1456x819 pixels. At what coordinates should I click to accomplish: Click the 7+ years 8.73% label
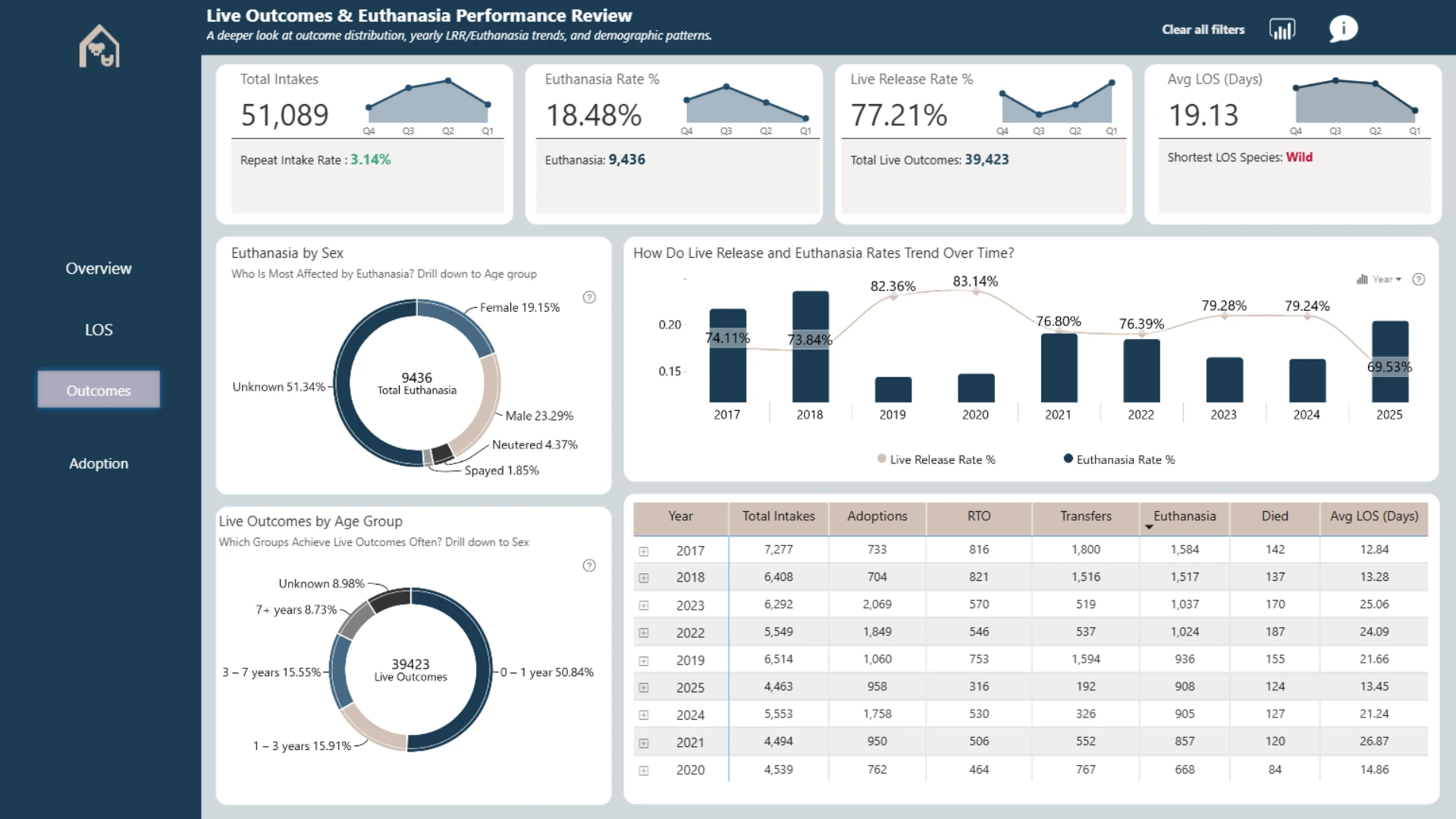(x=296, y=610)
